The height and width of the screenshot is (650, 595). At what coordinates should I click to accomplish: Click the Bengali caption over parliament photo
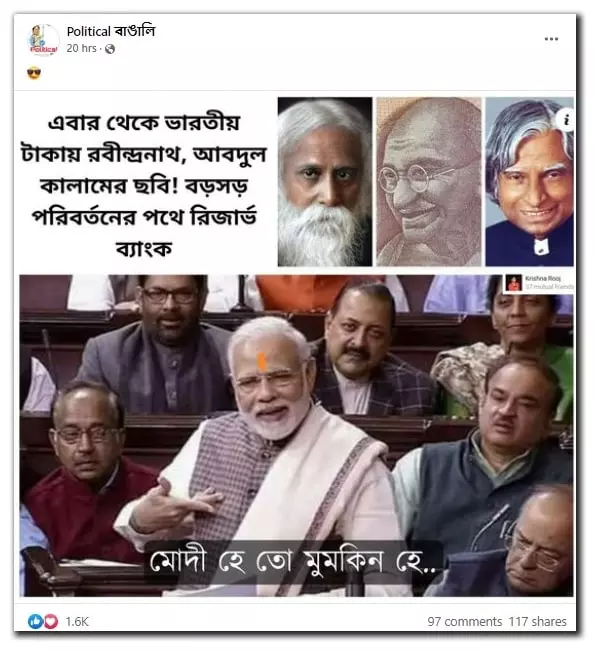point(293,561)
